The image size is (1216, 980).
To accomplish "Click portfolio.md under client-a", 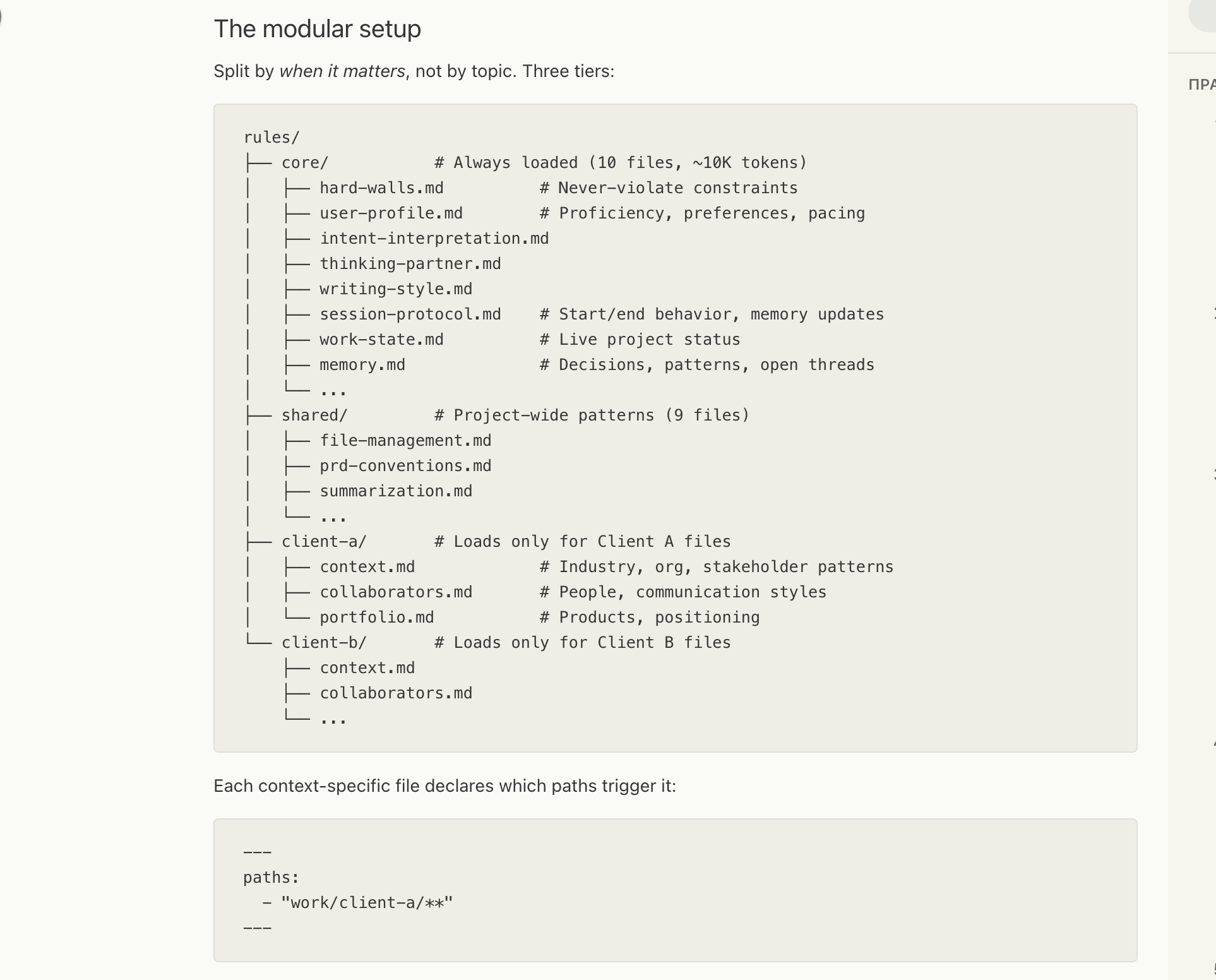I will tap(376, 617).
